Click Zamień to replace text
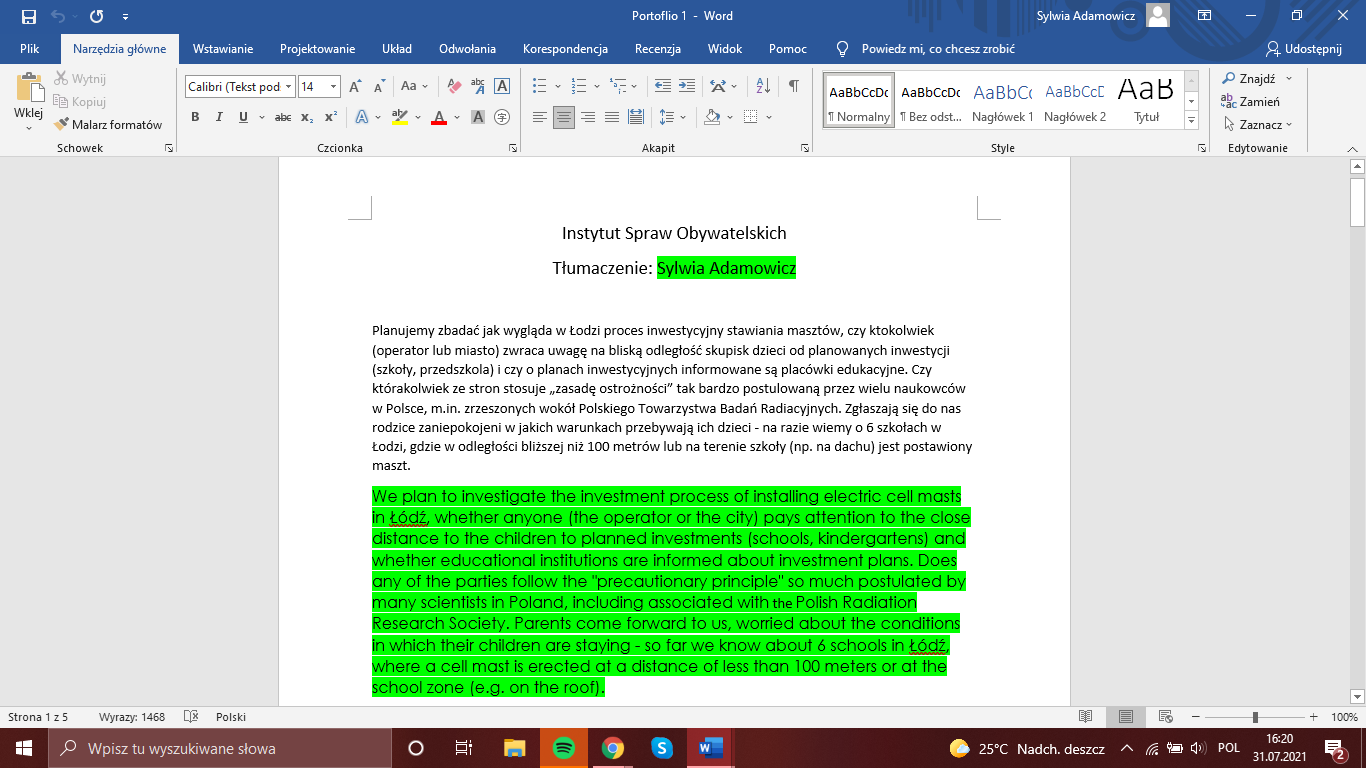 point(1250,101)
